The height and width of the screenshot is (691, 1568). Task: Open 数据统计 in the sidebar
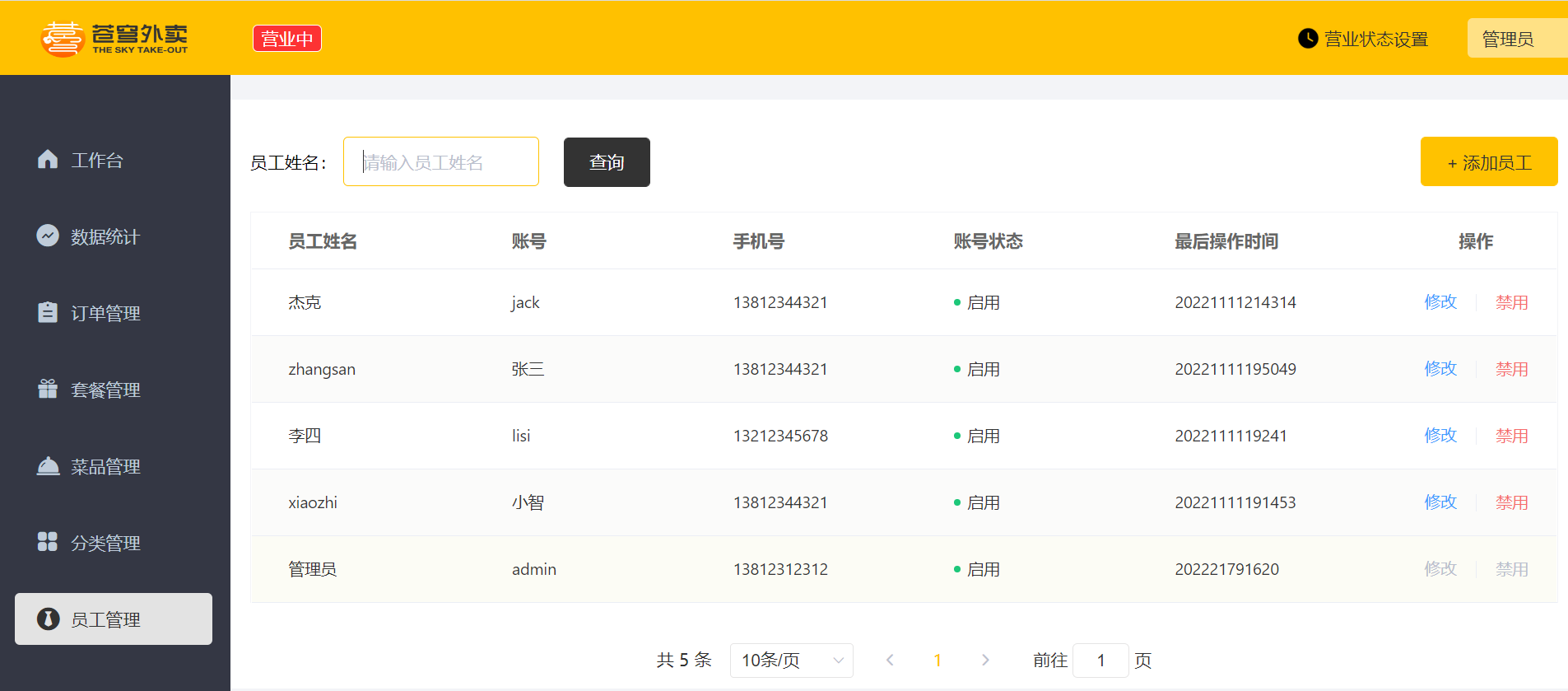(114, 236)
